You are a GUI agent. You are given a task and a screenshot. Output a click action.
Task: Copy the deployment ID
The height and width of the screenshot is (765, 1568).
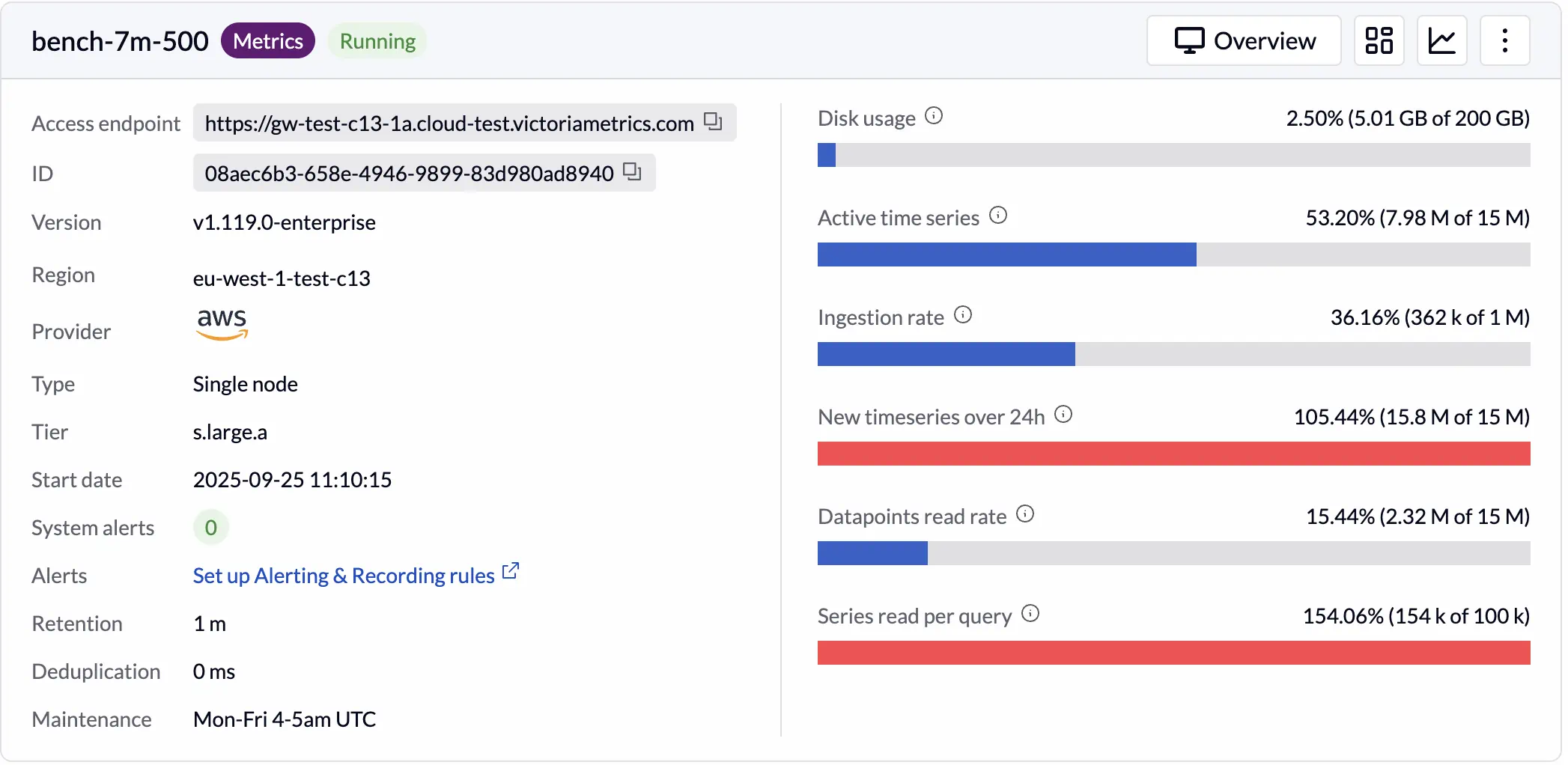633,172
